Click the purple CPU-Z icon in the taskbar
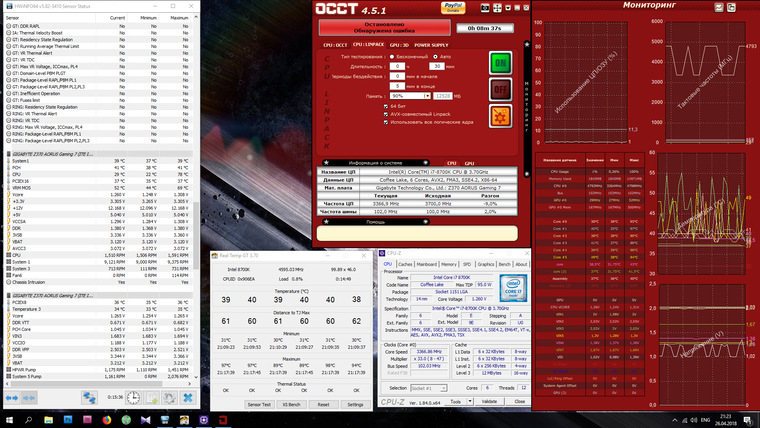Viewport: 760px width, 428px height. click(x=204, y=420)
